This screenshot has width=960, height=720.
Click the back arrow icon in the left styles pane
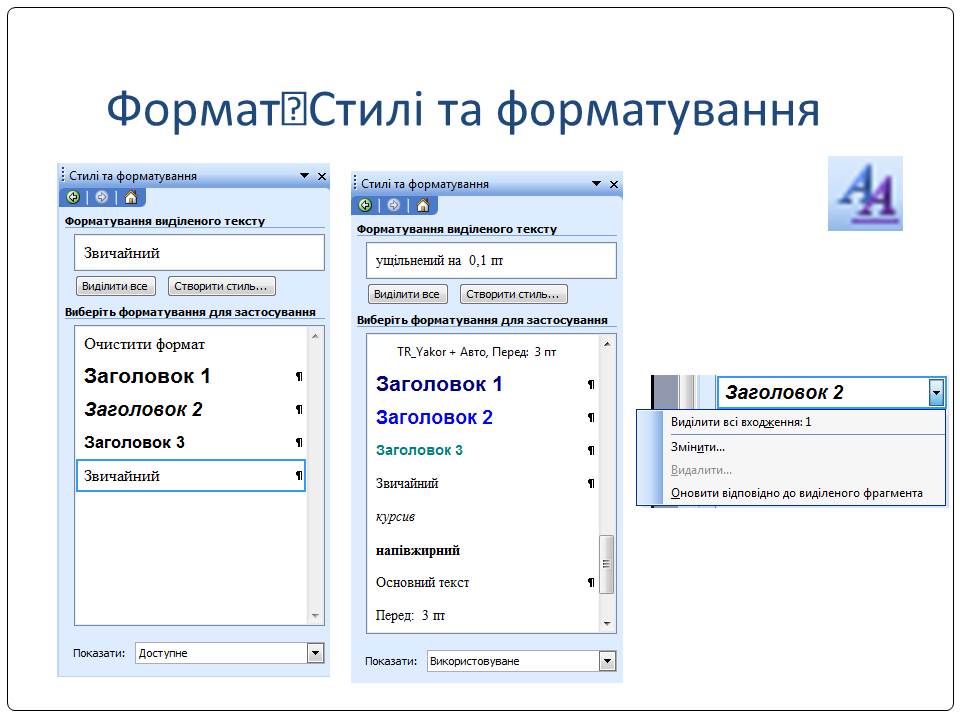click(73, 197)
